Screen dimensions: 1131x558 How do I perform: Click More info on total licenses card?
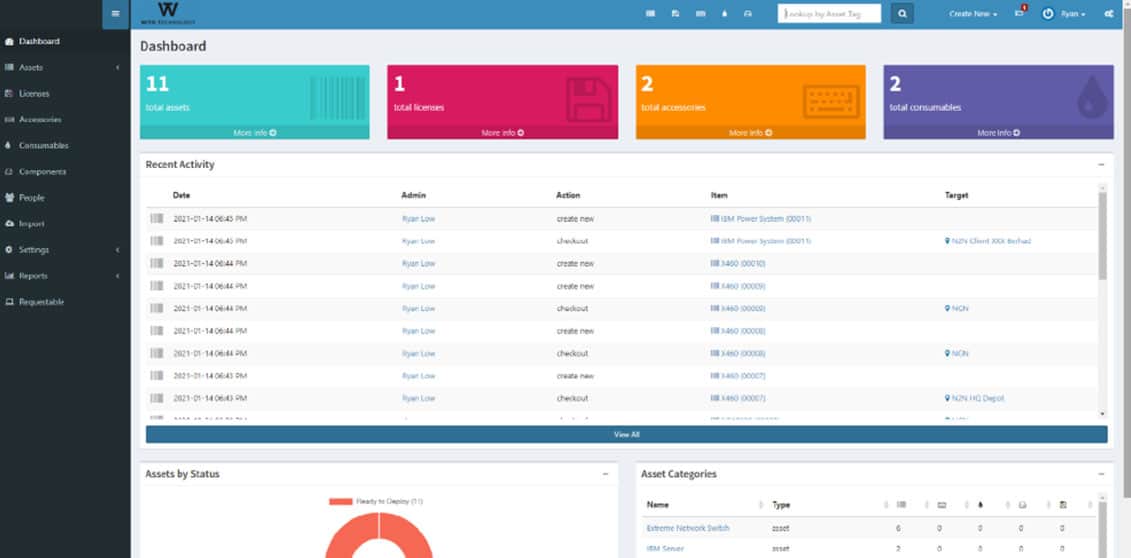click(503, 133)
